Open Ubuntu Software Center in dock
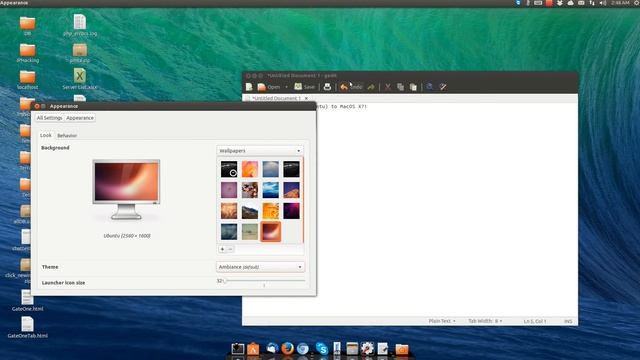The image size is (640, 360). click(x=253, y=349)
